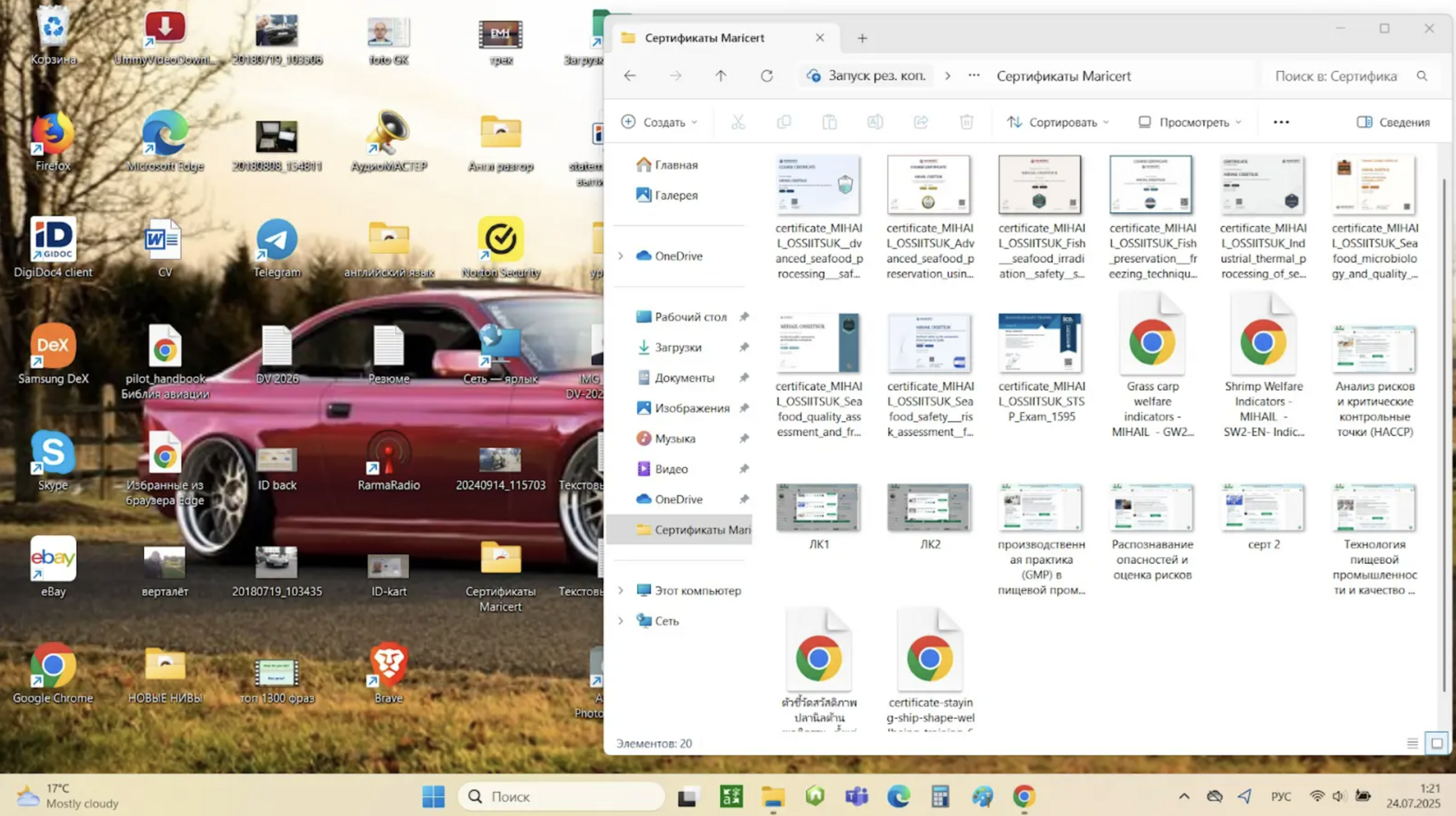The height and width of the screenshot is (816, 1456).
Task: Expand the OneDrive tree node
Action: coord(621,256)
